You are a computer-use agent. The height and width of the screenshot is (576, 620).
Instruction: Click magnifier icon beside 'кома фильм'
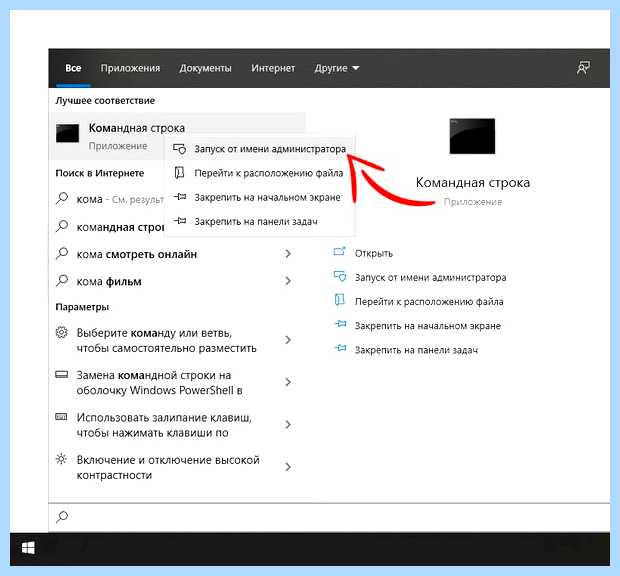click(x=62, y=281)
